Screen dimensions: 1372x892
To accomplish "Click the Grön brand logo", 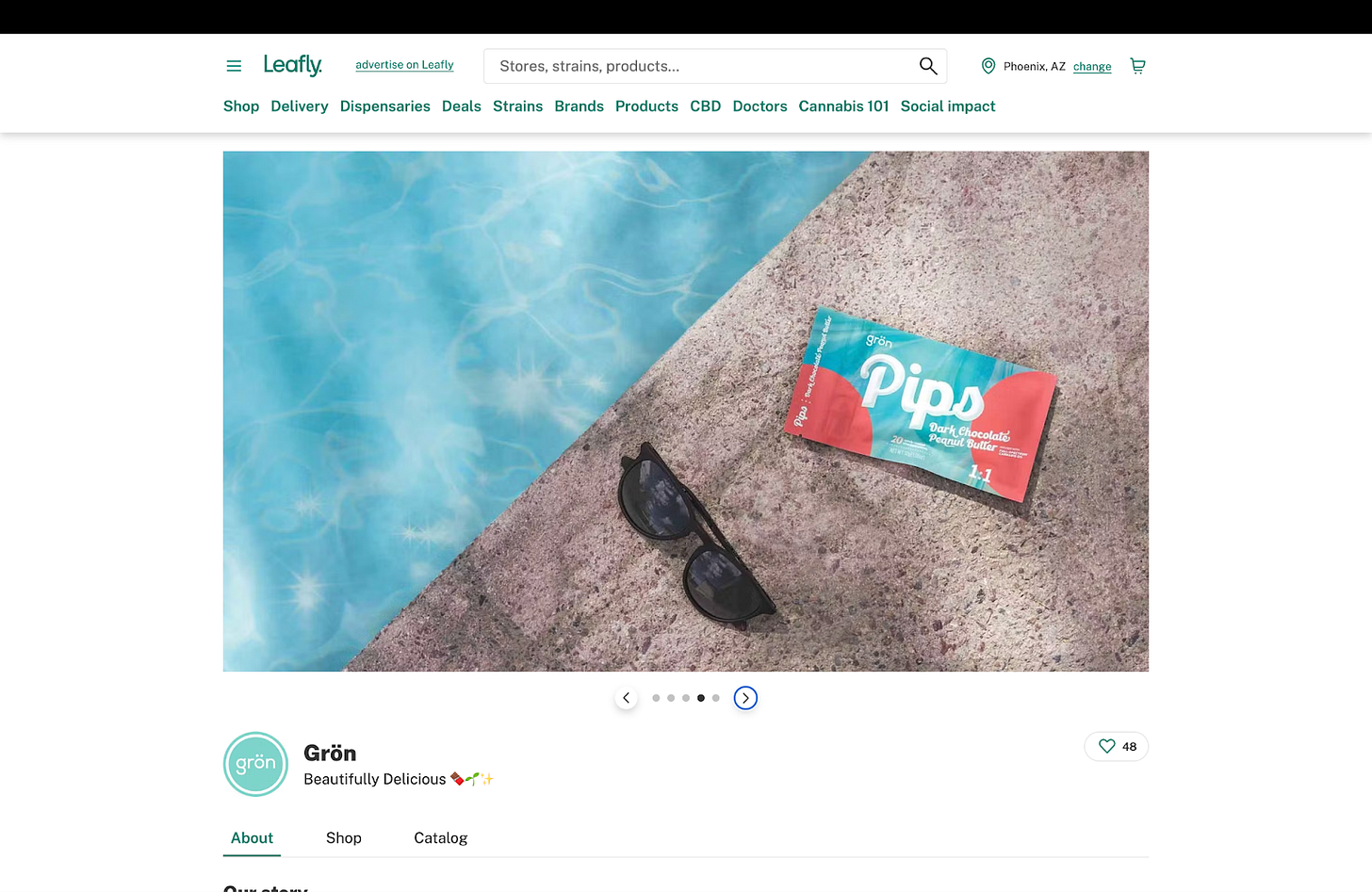I will [x=255, y=764].
